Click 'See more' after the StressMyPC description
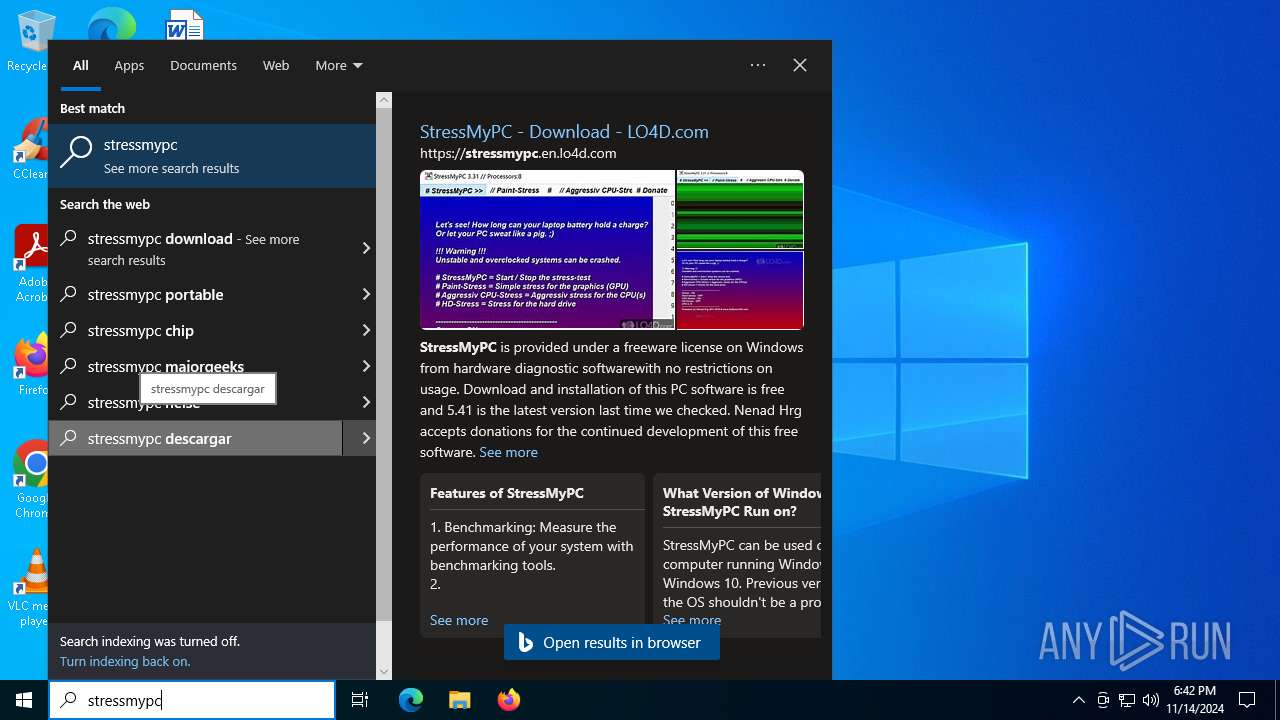 (x=508, y=452)
